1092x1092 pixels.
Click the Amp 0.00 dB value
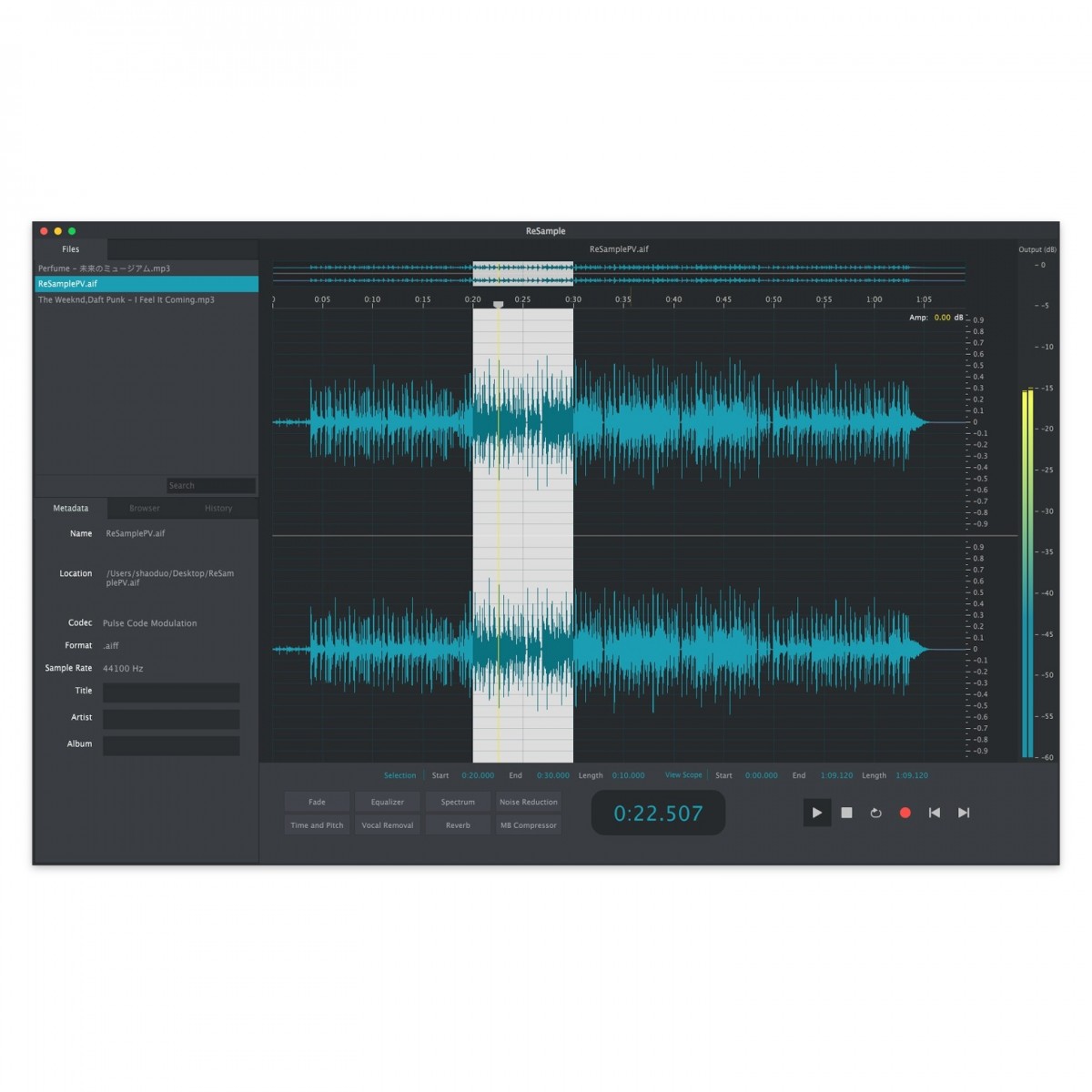tap(943, 318)
